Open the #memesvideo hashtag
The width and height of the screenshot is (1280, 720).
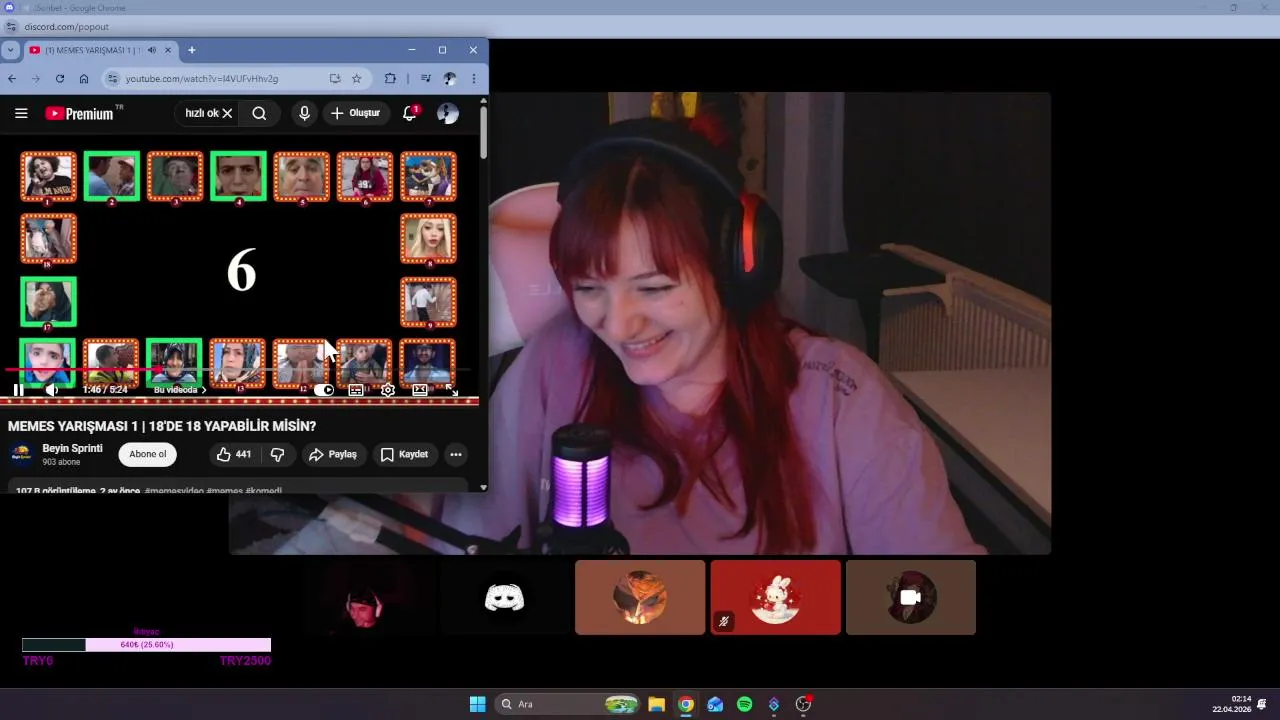pyautogui.click(x=174, y=490)
